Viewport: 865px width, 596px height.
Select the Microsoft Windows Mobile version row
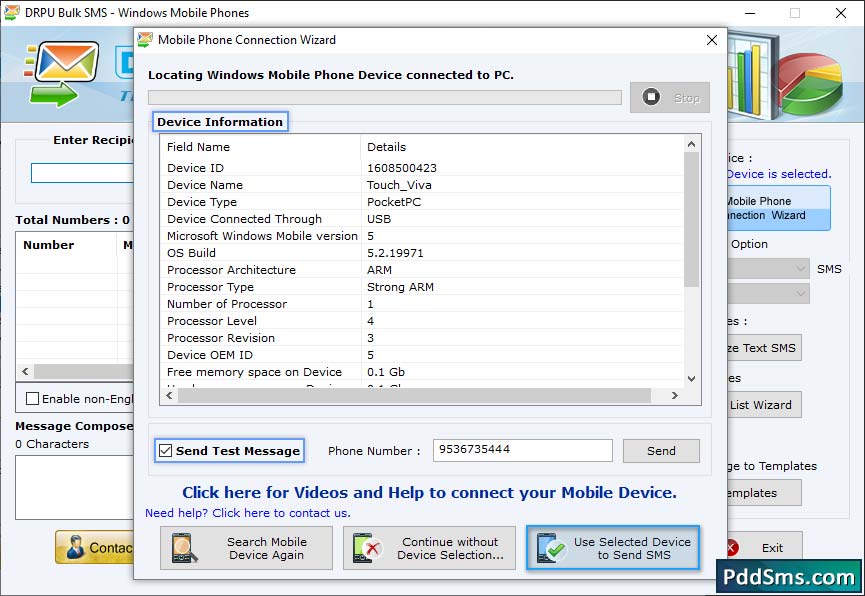[x=422, y=236]
